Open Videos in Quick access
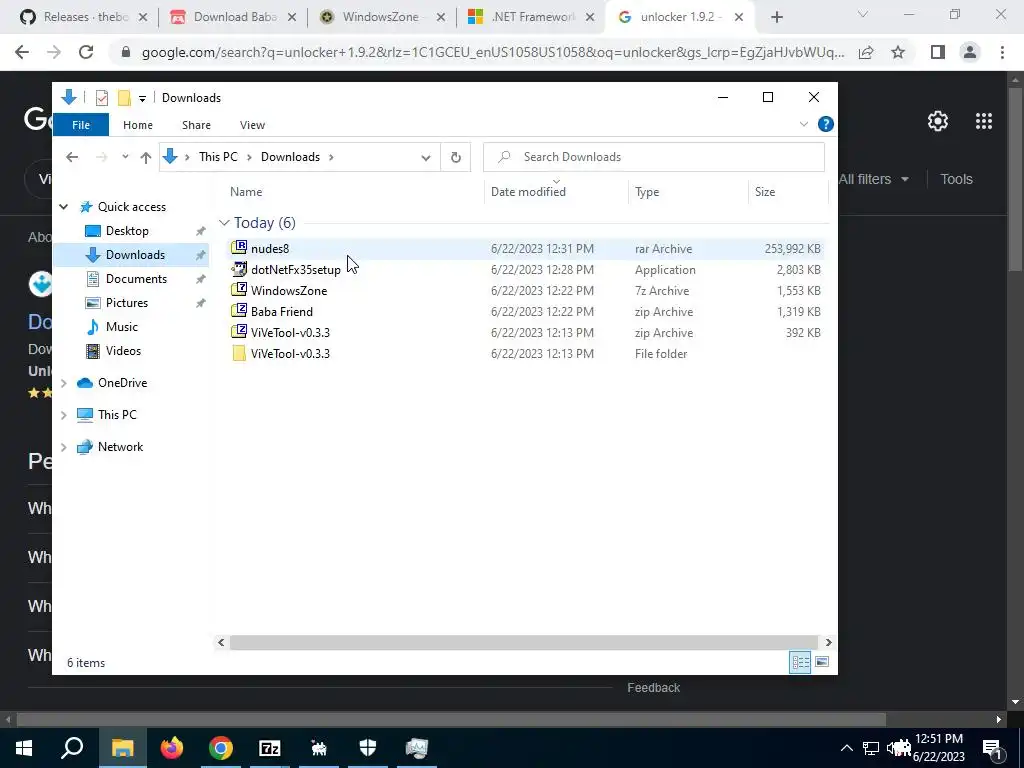The height and width of the screenshot is (768, 1024). [123, 351]
